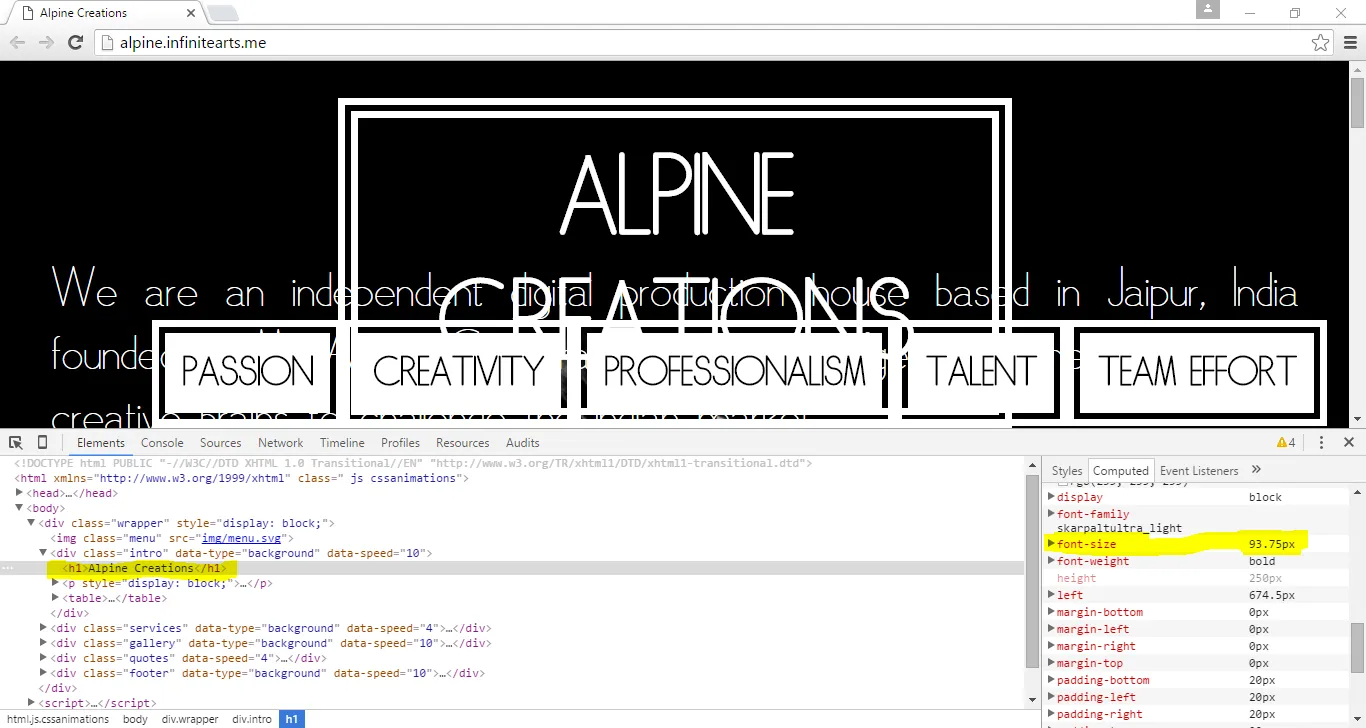This screenshot has width=1366, height=728.
Task: Activate the DevTools inspect element tool
Action: pos(16,443)
